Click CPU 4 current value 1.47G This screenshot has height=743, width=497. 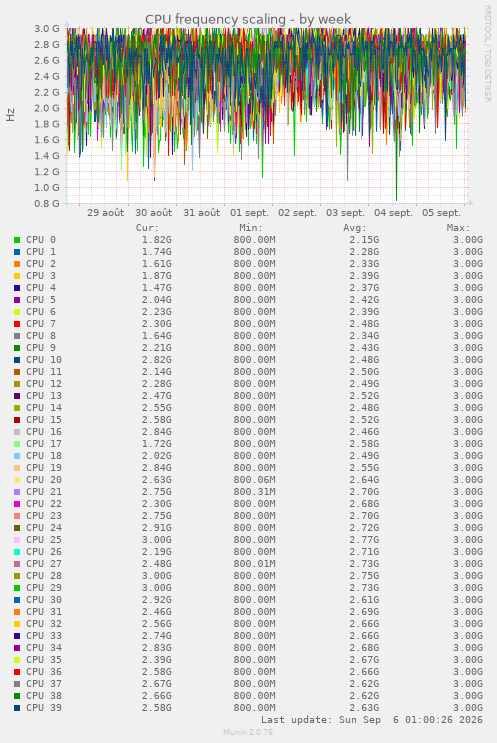157,288
